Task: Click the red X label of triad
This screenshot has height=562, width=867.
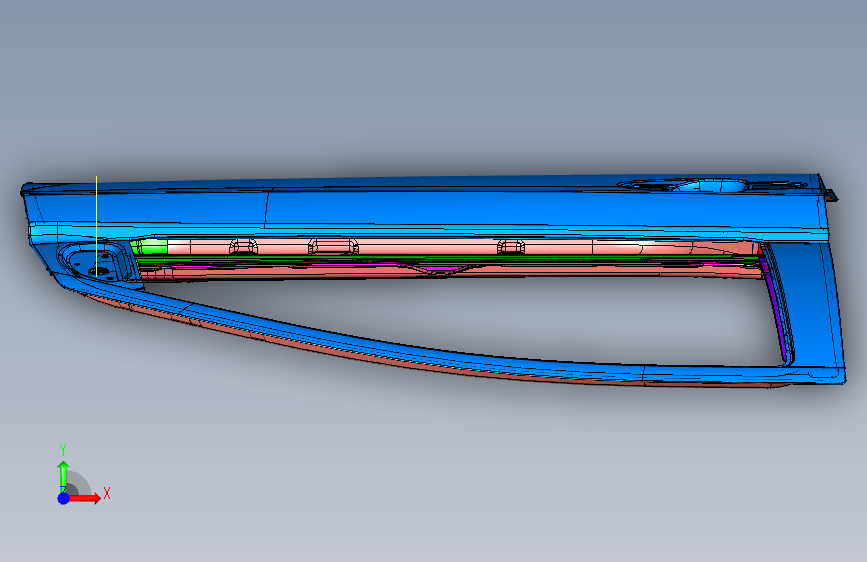Action: click(107, 493)
